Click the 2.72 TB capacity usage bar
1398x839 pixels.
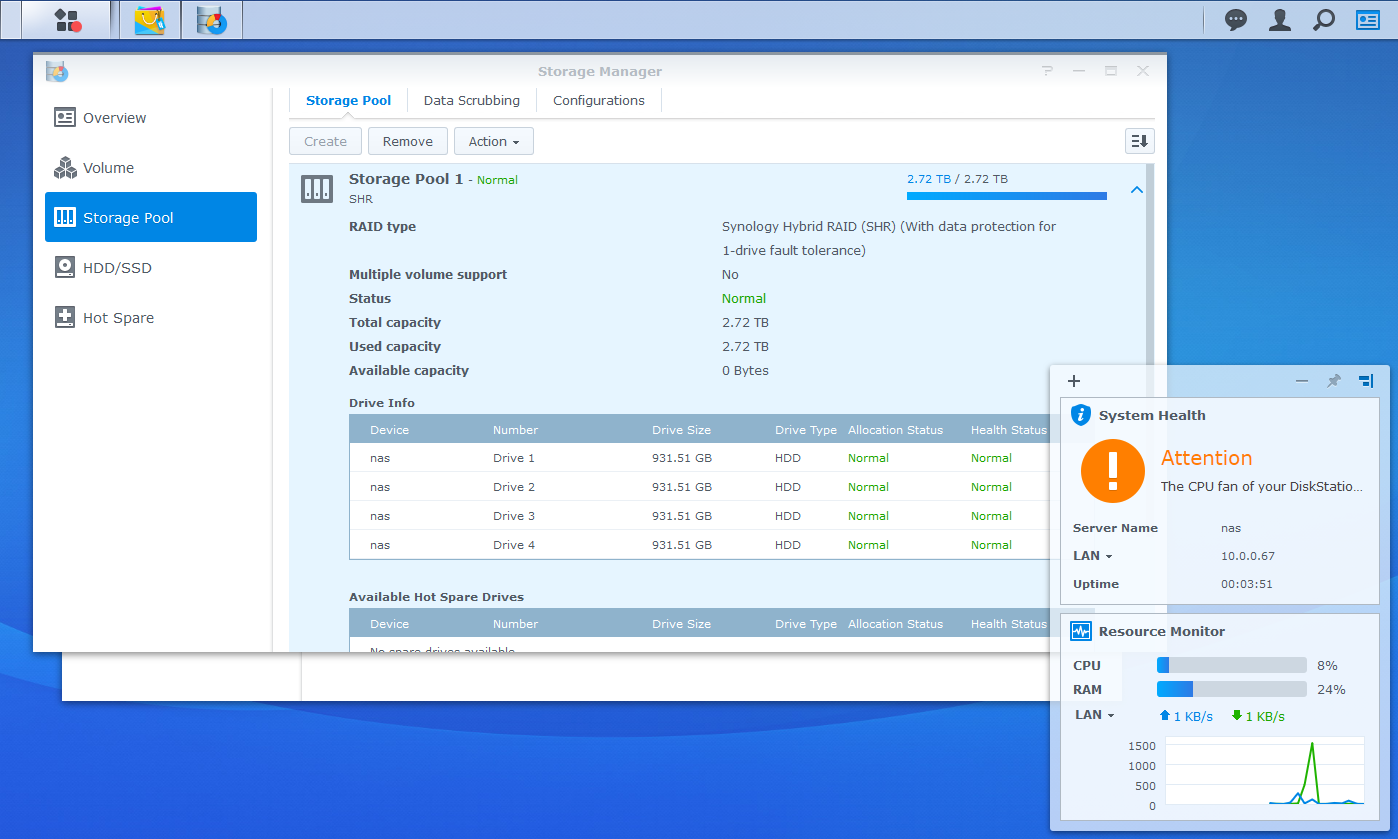(1006, 196)
